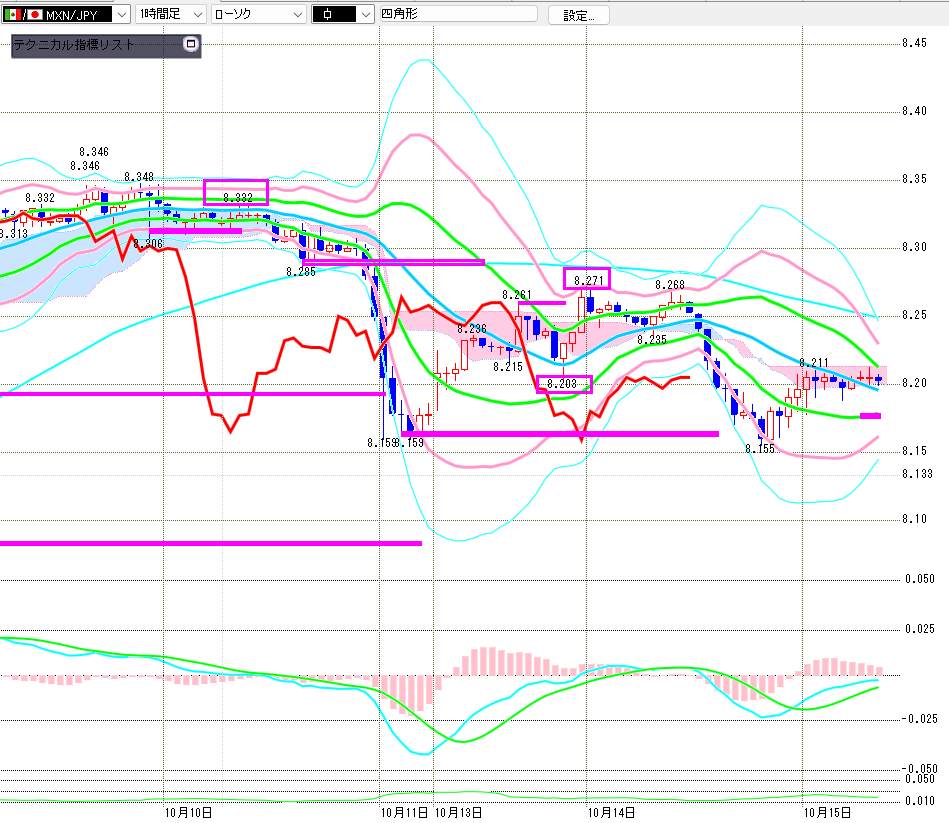Select the thick magenta line near 8.08
Viewport: 949px width, 823px height.
point(210,543)
